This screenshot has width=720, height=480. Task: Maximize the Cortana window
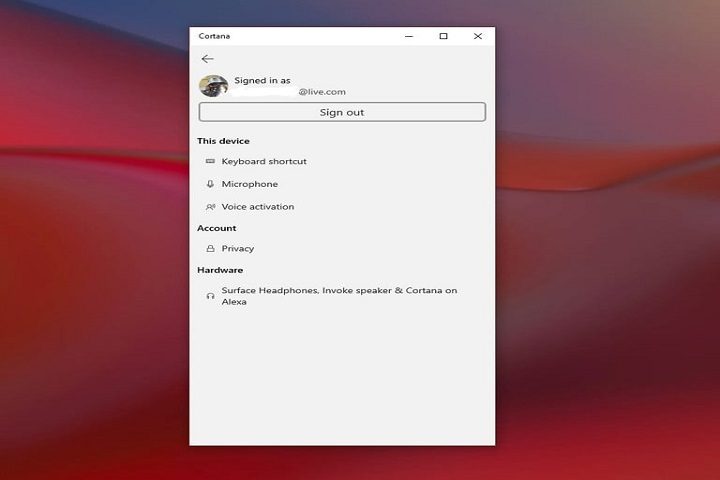coord(444,36)
